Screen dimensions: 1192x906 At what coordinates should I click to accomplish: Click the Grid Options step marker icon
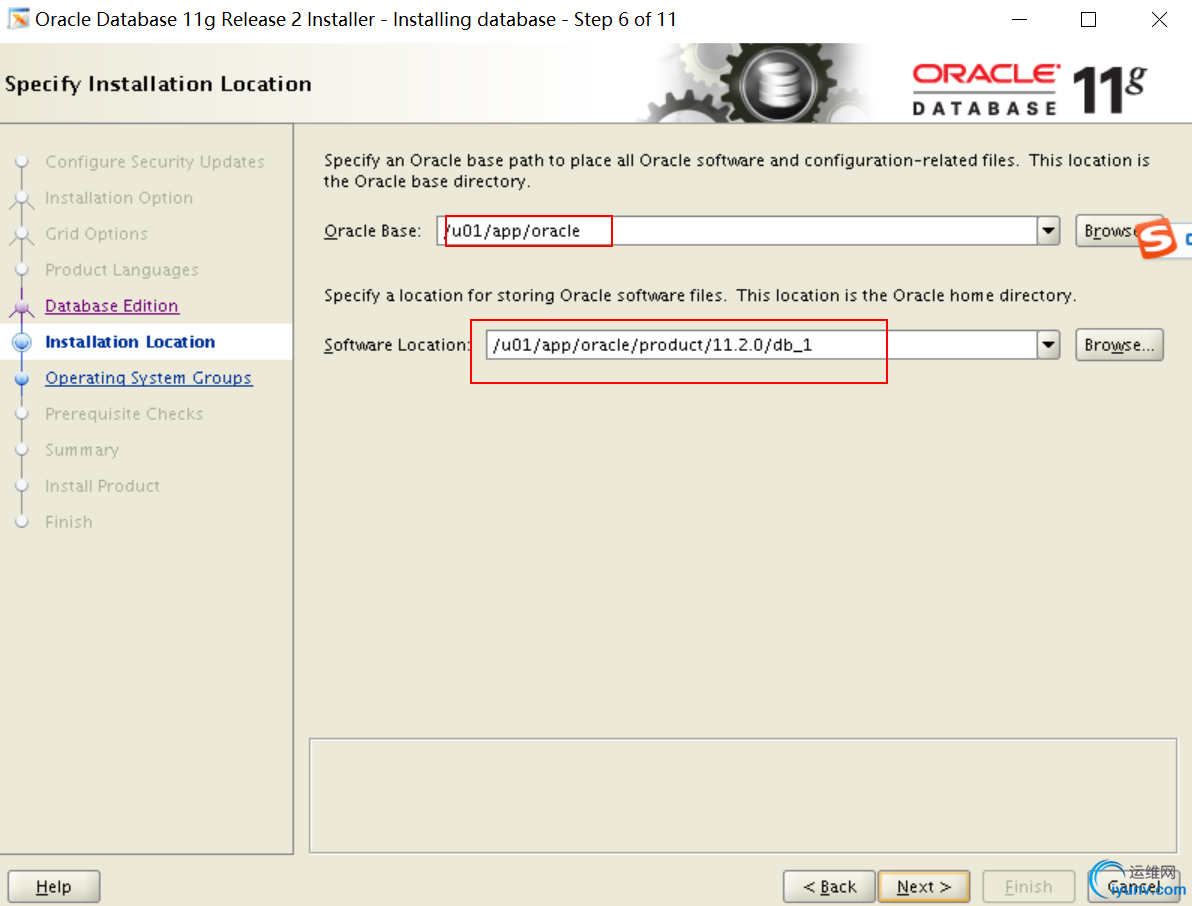pos(22,235)
